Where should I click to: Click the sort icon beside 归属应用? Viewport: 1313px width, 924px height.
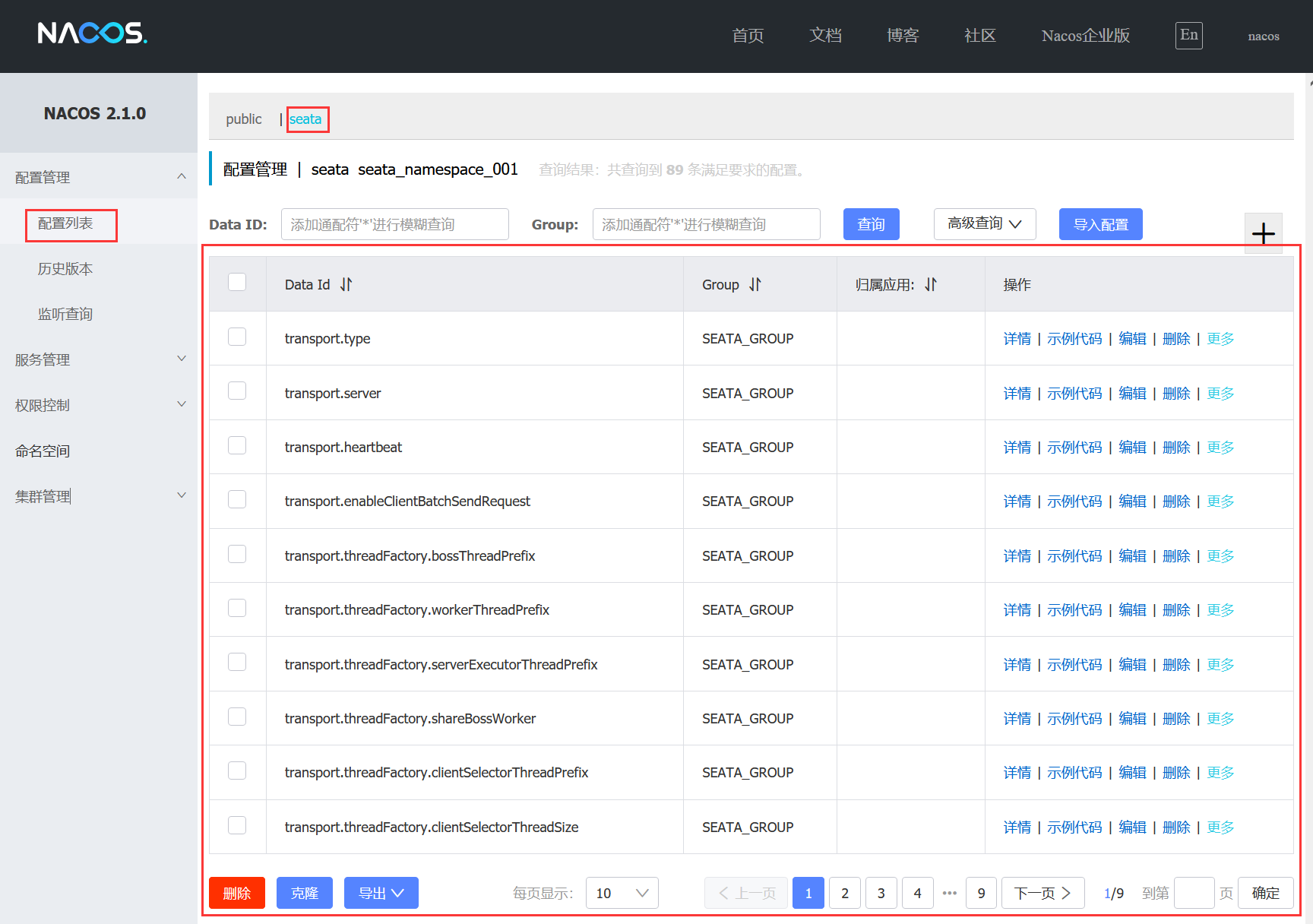pyautogui.click(x=931, y=284)
